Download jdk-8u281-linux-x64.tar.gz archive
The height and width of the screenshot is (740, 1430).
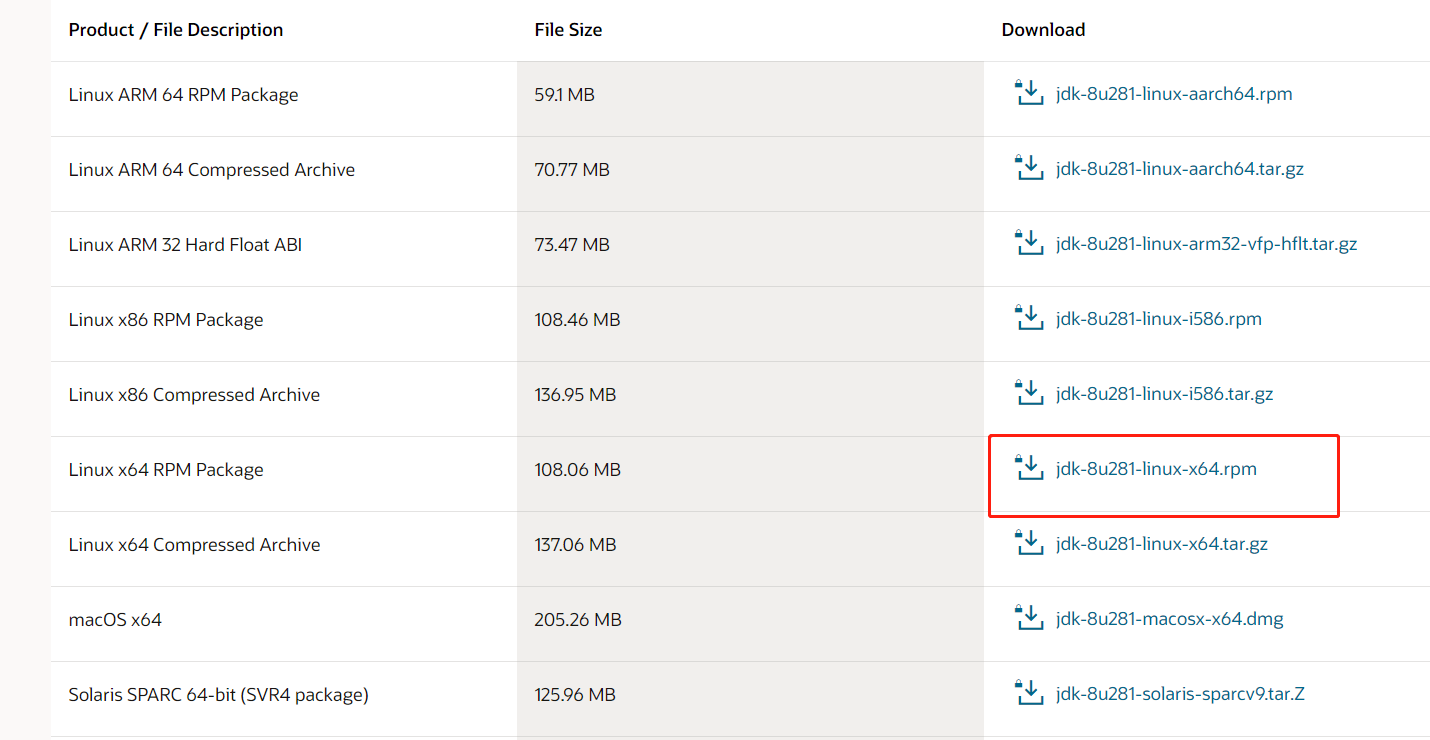click(x=1162, y=544)
